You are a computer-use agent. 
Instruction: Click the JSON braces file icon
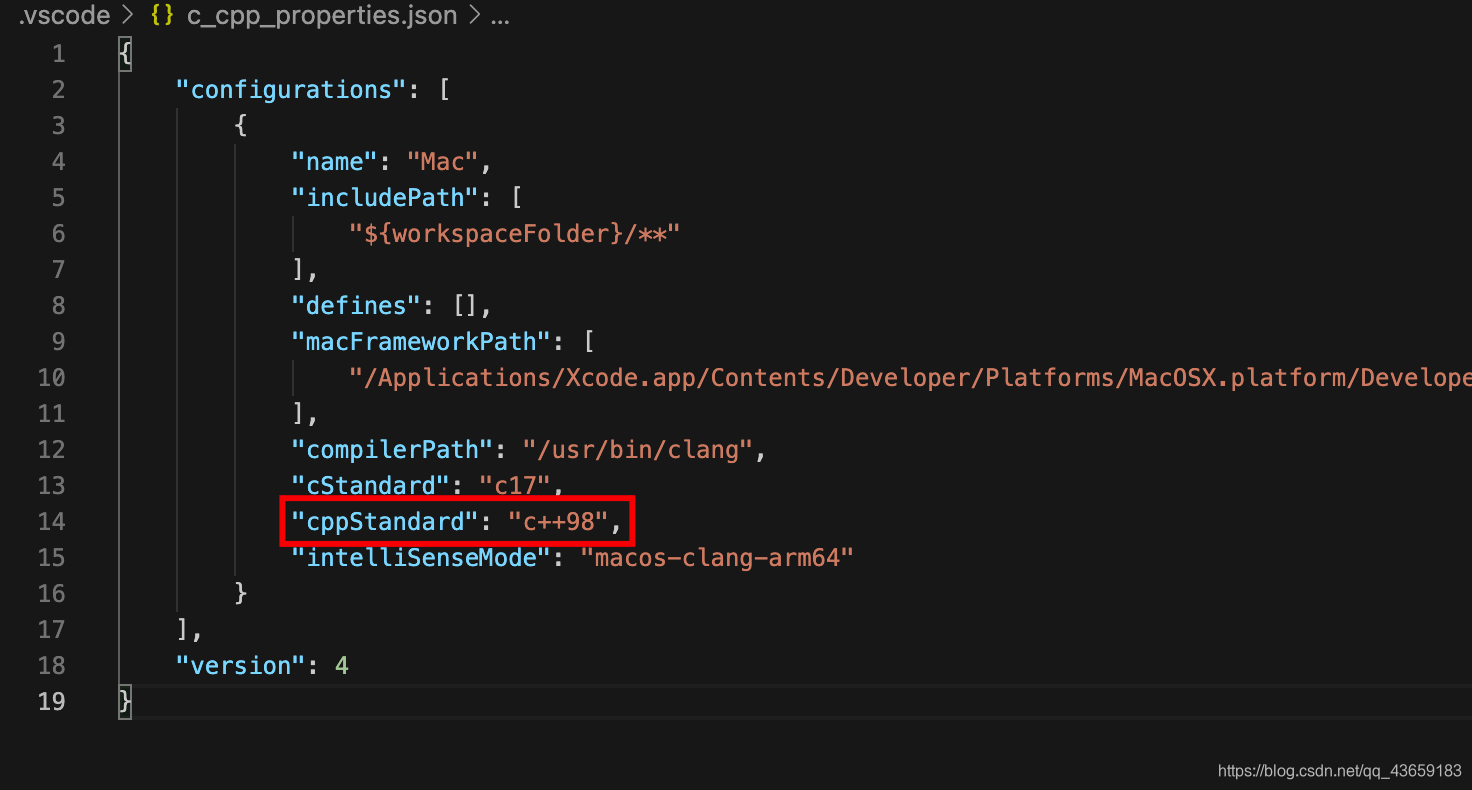(x=163, y=16)
